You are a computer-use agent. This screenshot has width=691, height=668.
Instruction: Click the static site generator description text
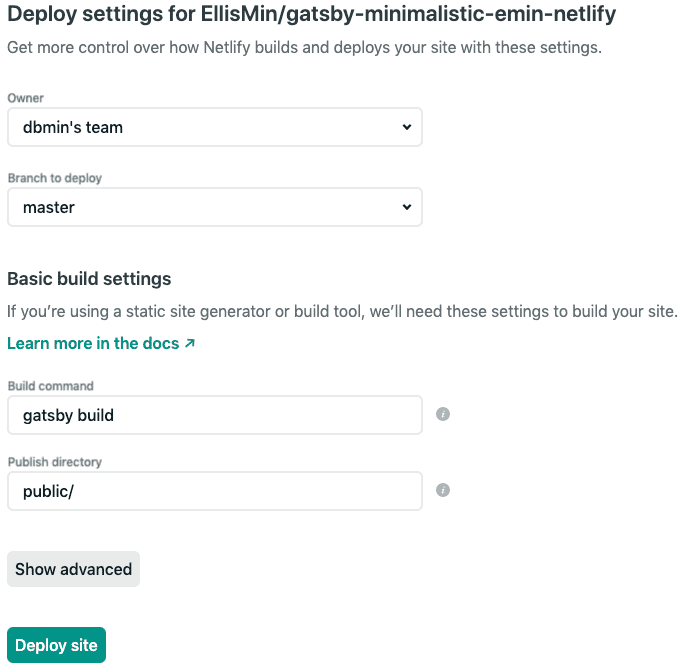342,312
